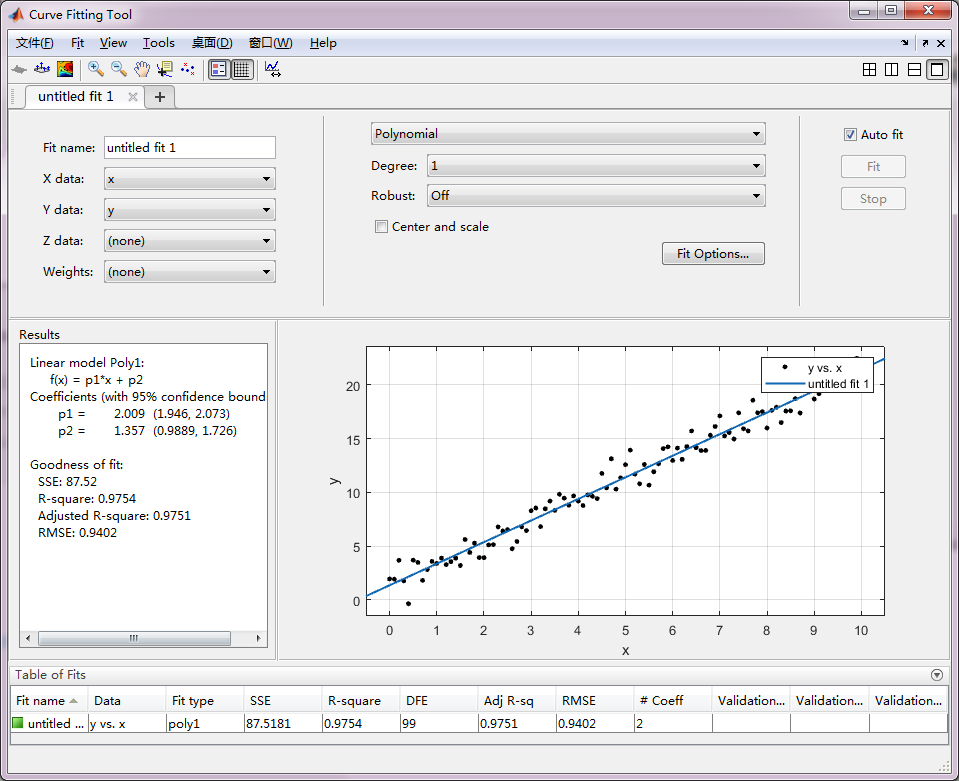Add a new fit tab with plus
This screenshot has width=959, height=781.
coord(160,97)
